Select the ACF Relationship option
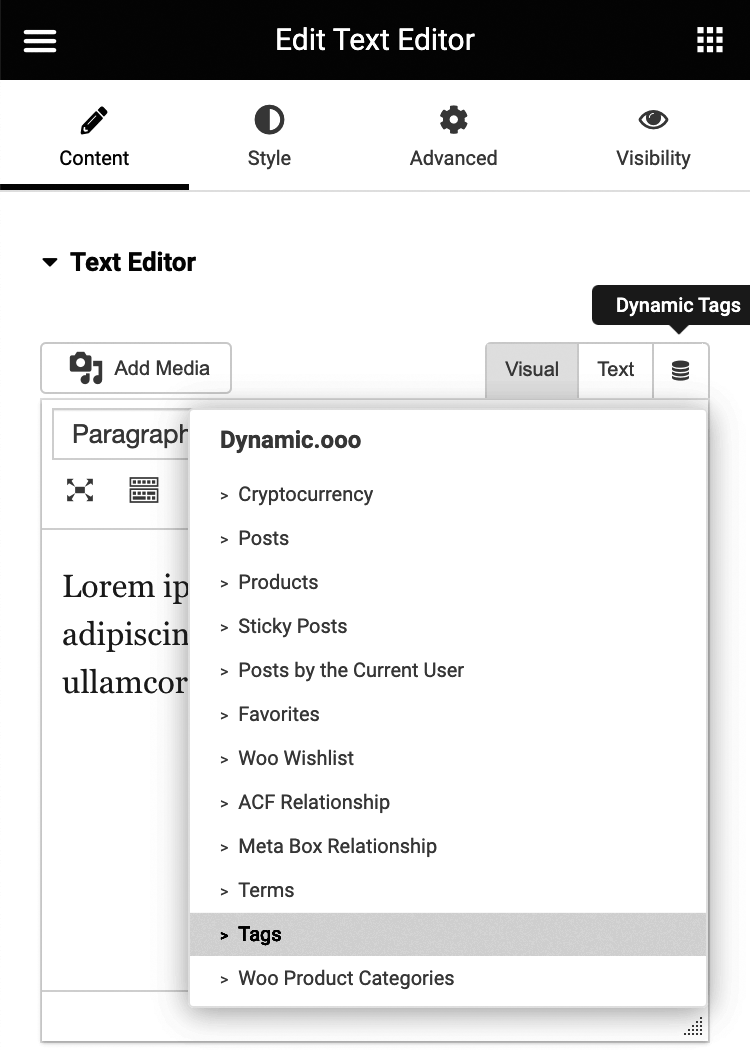750x1052 pixels. pos(313,802)
